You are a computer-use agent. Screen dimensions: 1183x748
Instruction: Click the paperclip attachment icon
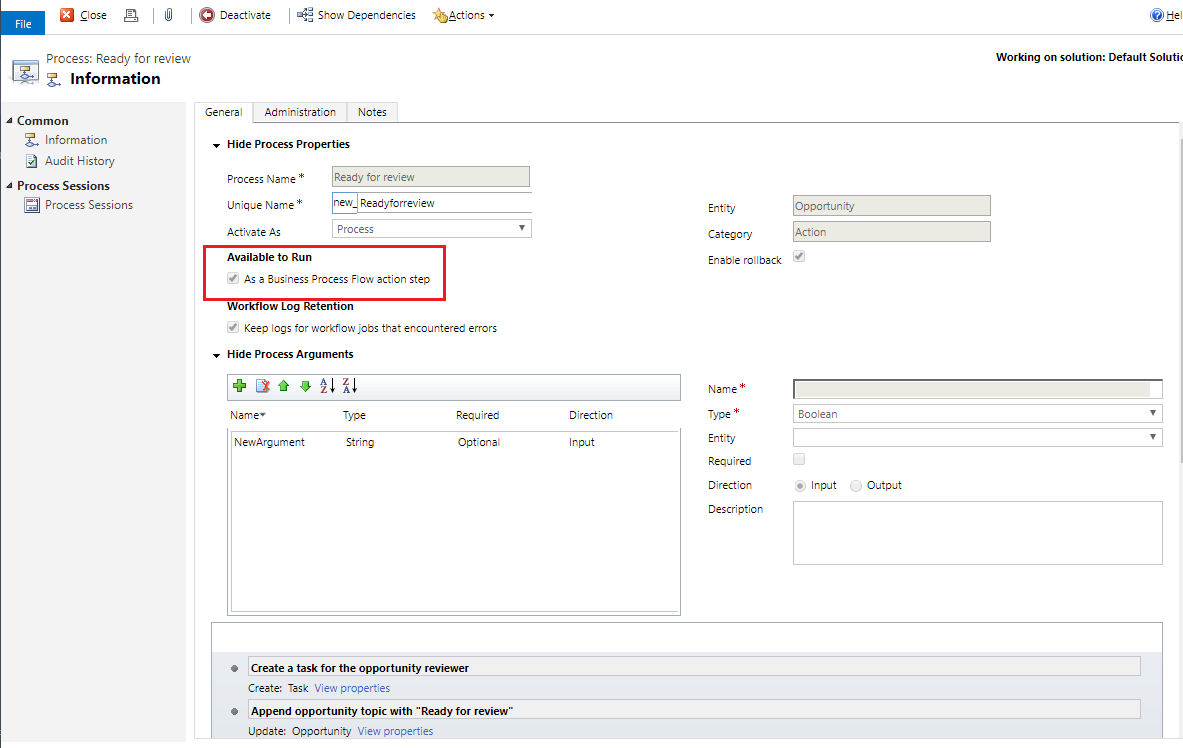click(x=168, y=15)
